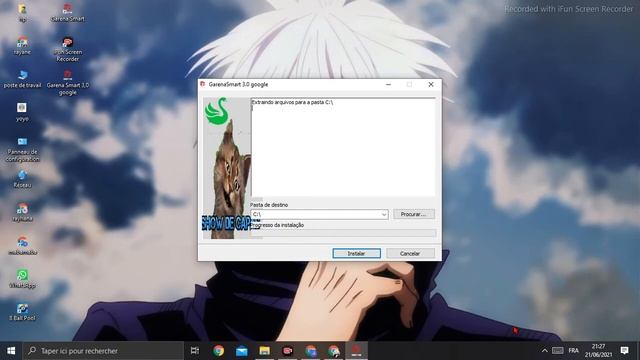Open File Explorer from the taskbar
The image size is (640, 360).
264,351
